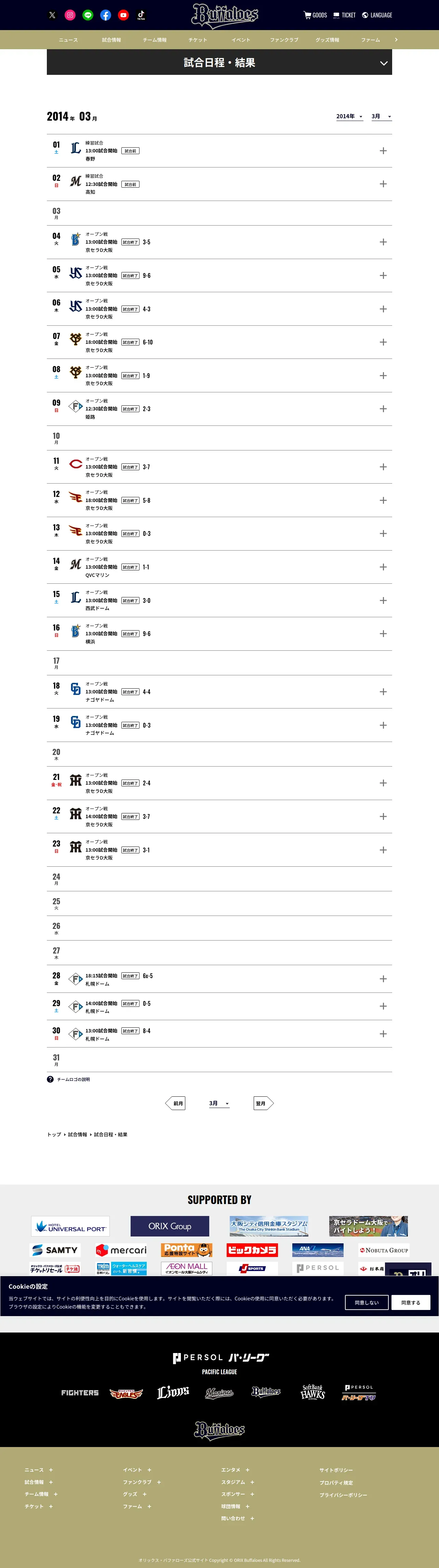The height and width of the screenshot is (1568, 439).
Task: Click the ORIX Group sponsor banner
Action: [x=170, y=1226]
